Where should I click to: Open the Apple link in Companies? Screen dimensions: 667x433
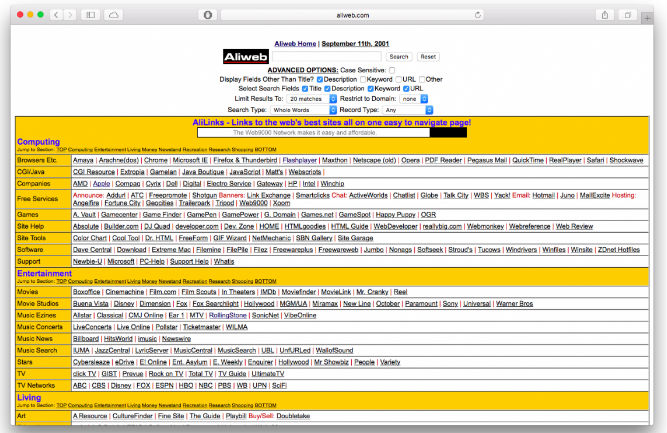tap(101, 184)
